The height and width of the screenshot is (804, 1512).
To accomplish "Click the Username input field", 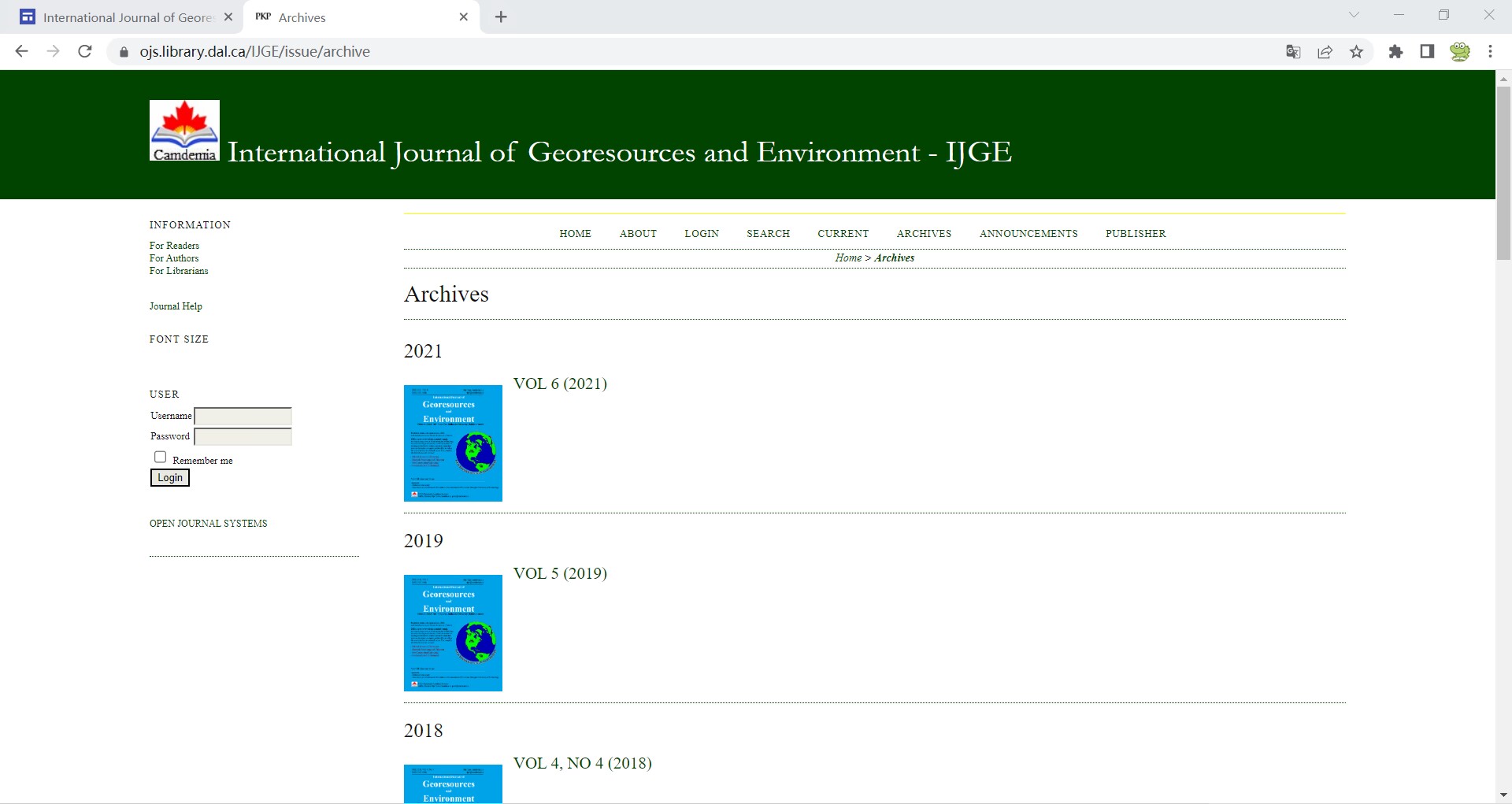I will (x=243, y=416).
